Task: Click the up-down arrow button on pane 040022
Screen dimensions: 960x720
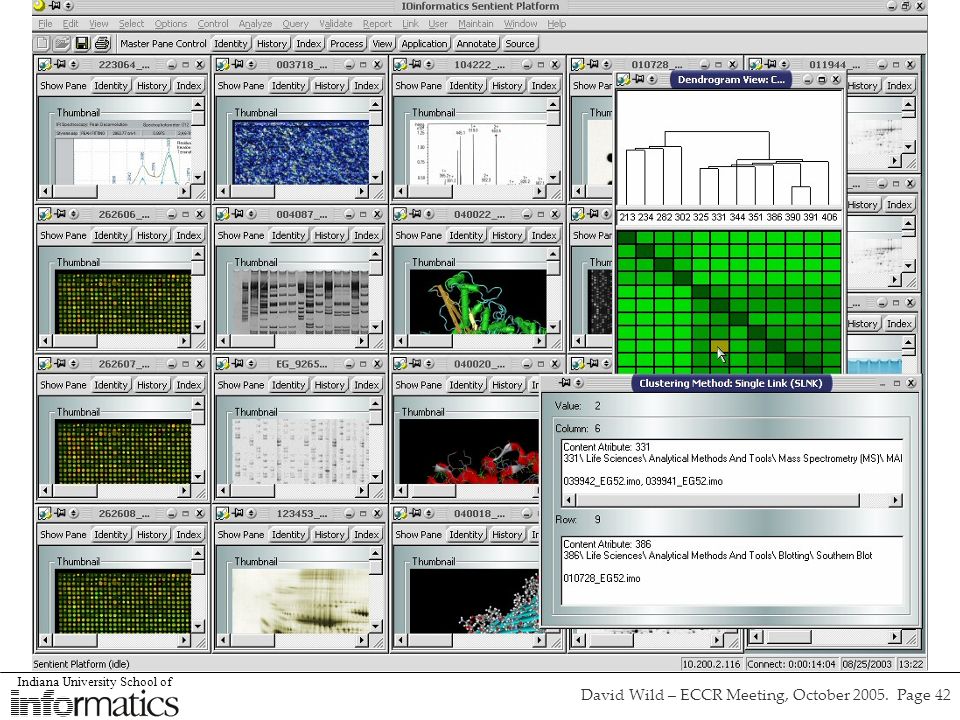Action: [429, 214]
